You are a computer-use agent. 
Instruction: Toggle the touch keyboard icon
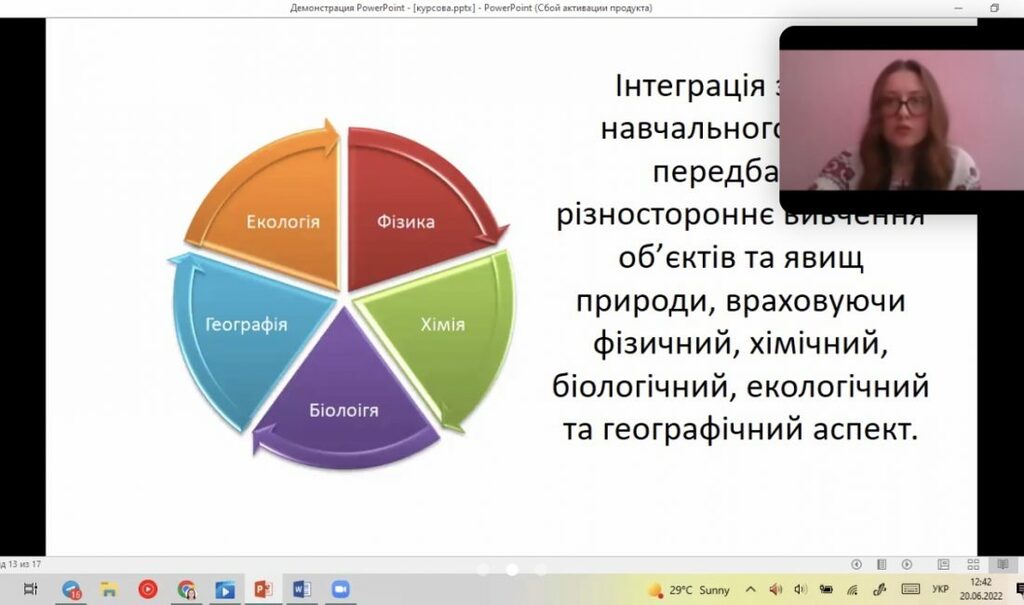tap(910, 590)
